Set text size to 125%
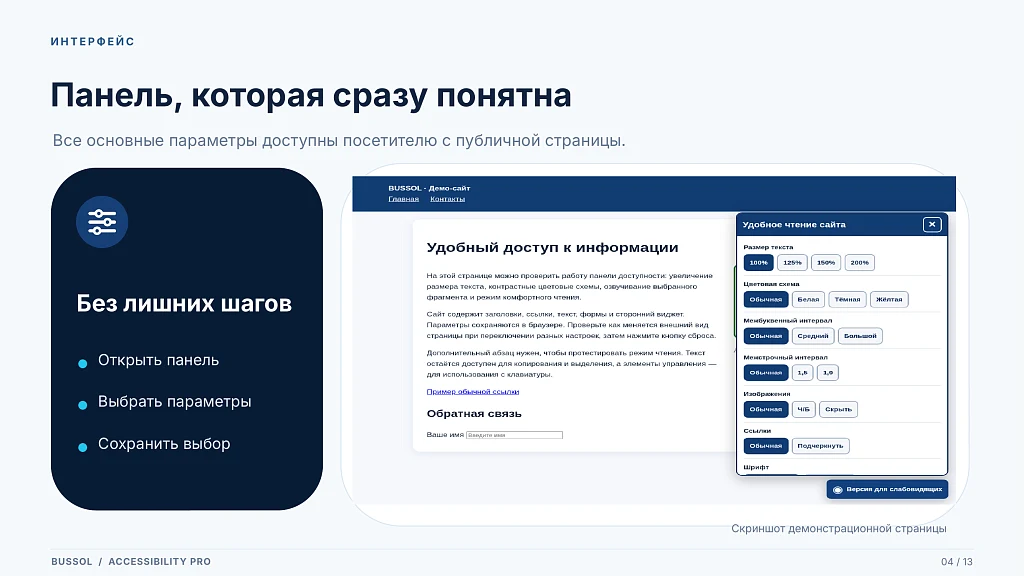This screenshot has width=1024, height=576. coord(792,263)
